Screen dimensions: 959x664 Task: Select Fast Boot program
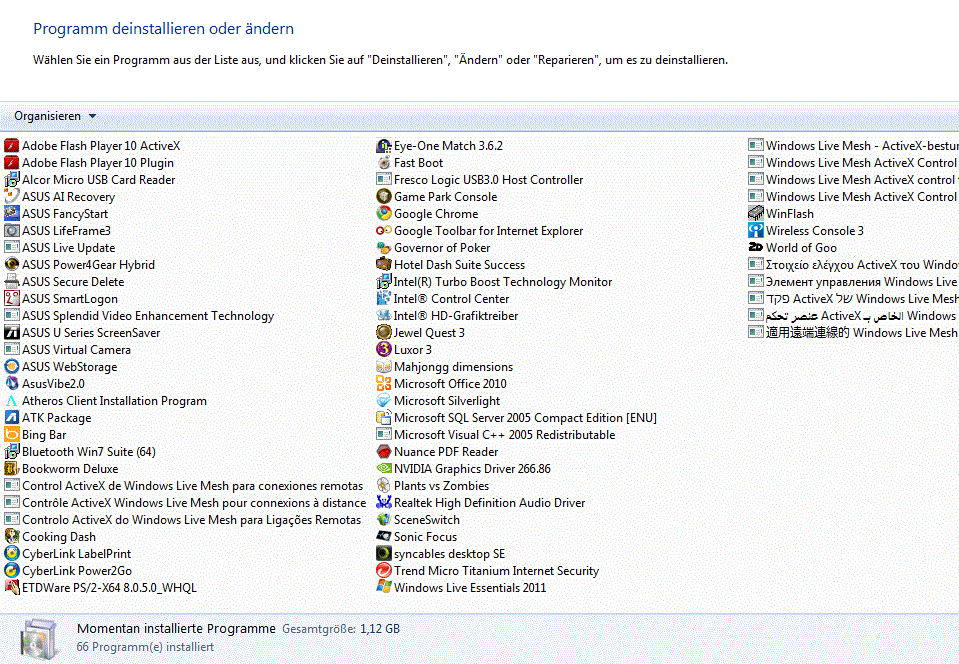pos(410,163)
